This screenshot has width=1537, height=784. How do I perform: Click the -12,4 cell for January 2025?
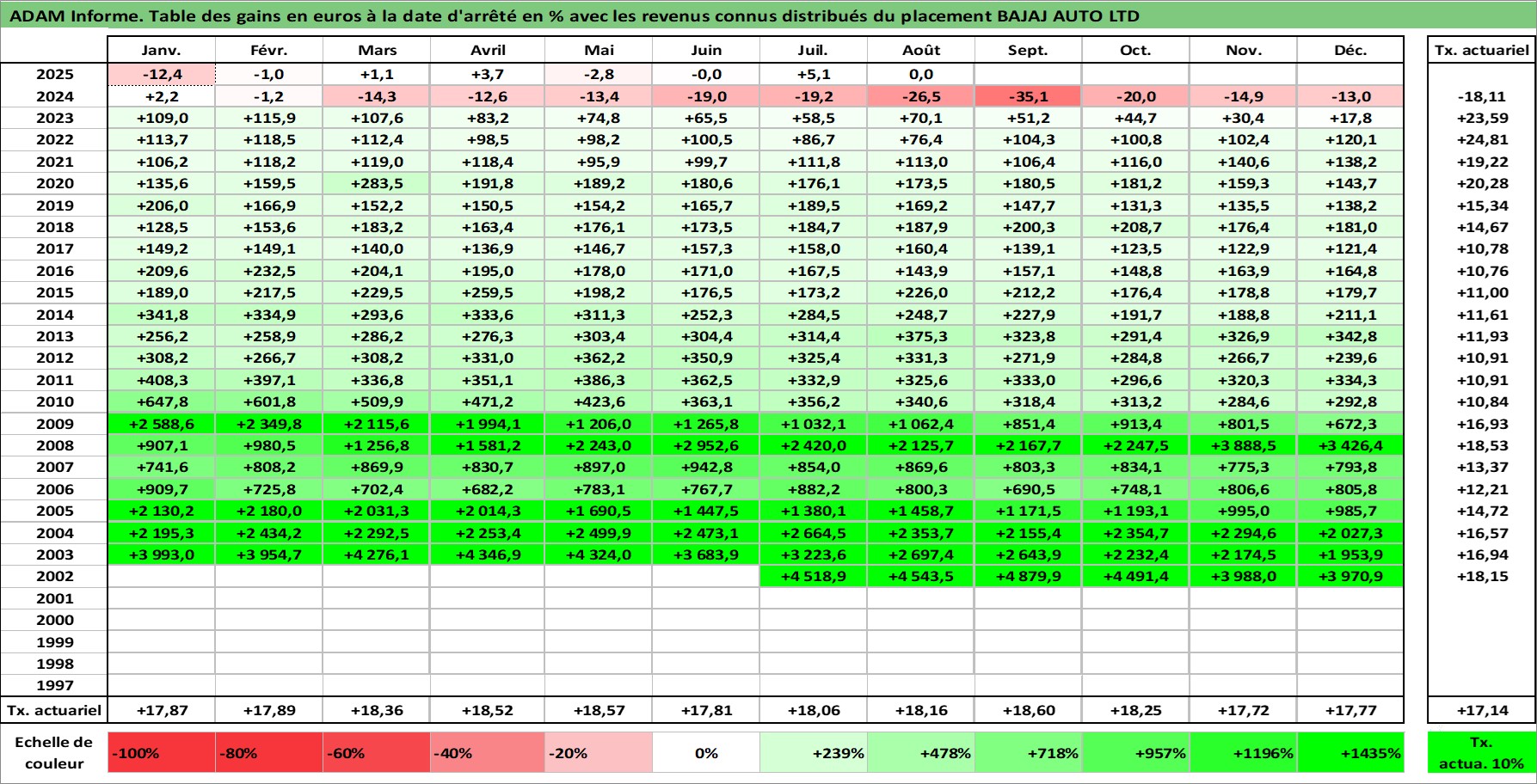[x=162, y=75]
